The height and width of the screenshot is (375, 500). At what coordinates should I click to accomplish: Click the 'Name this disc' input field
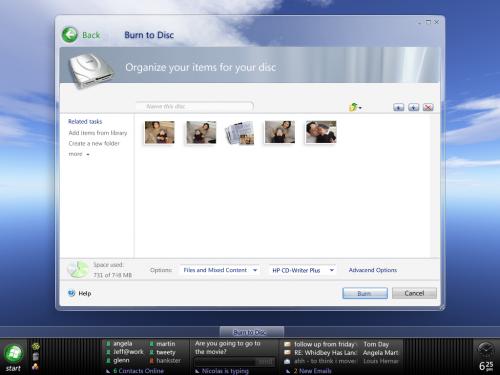pos(195,106)
